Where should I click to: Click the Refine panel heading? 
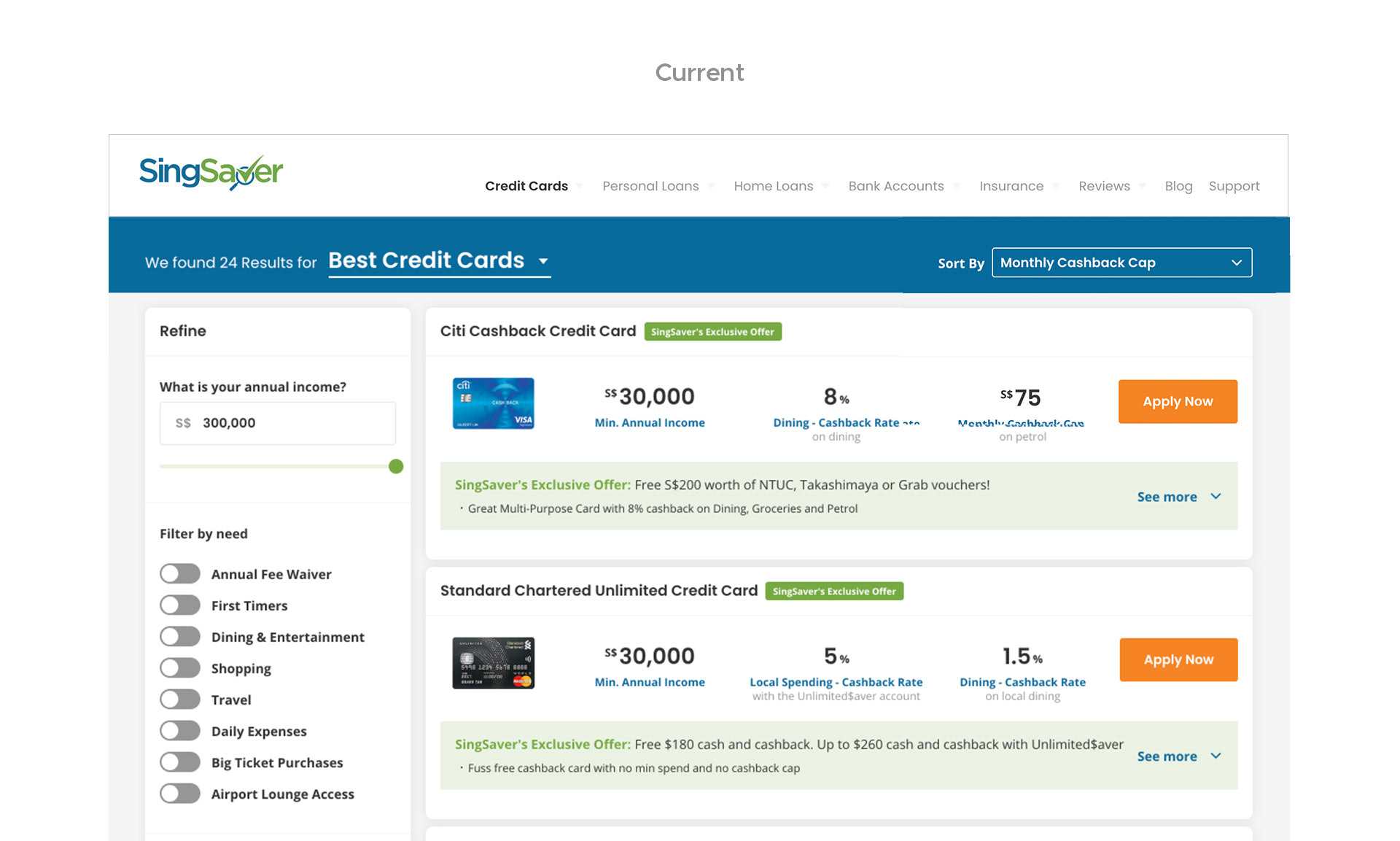pyautogui.click(x=183, y=331)
